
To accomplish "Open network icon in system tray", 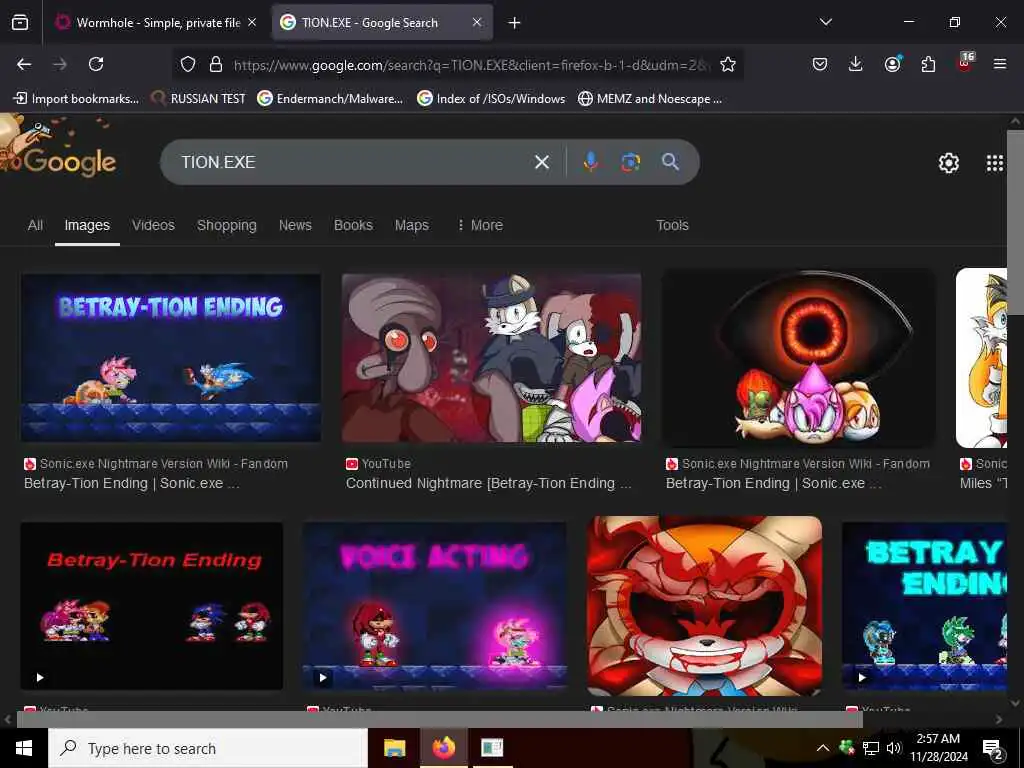I will tap(871, 748).
